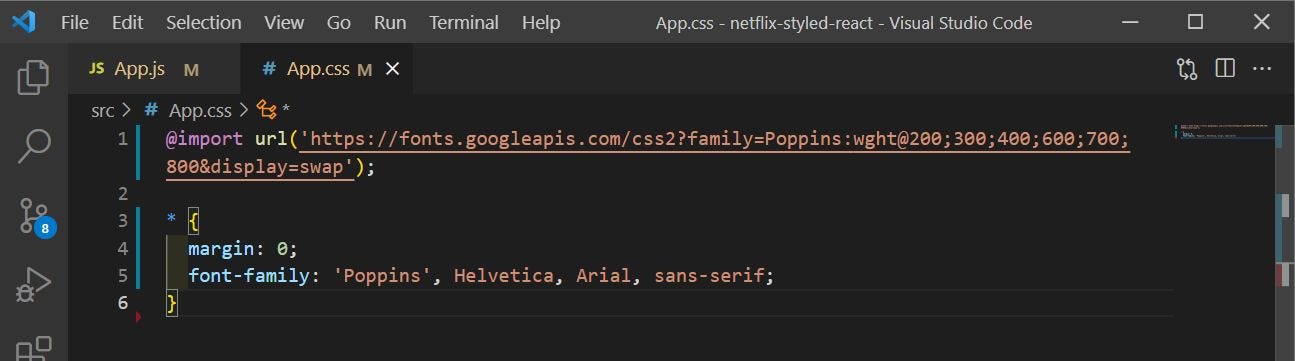The height and width of the screenshot is (361, 1295).
Task: Click the Open Changes compare icon
Action: [x=1187, y=69]
